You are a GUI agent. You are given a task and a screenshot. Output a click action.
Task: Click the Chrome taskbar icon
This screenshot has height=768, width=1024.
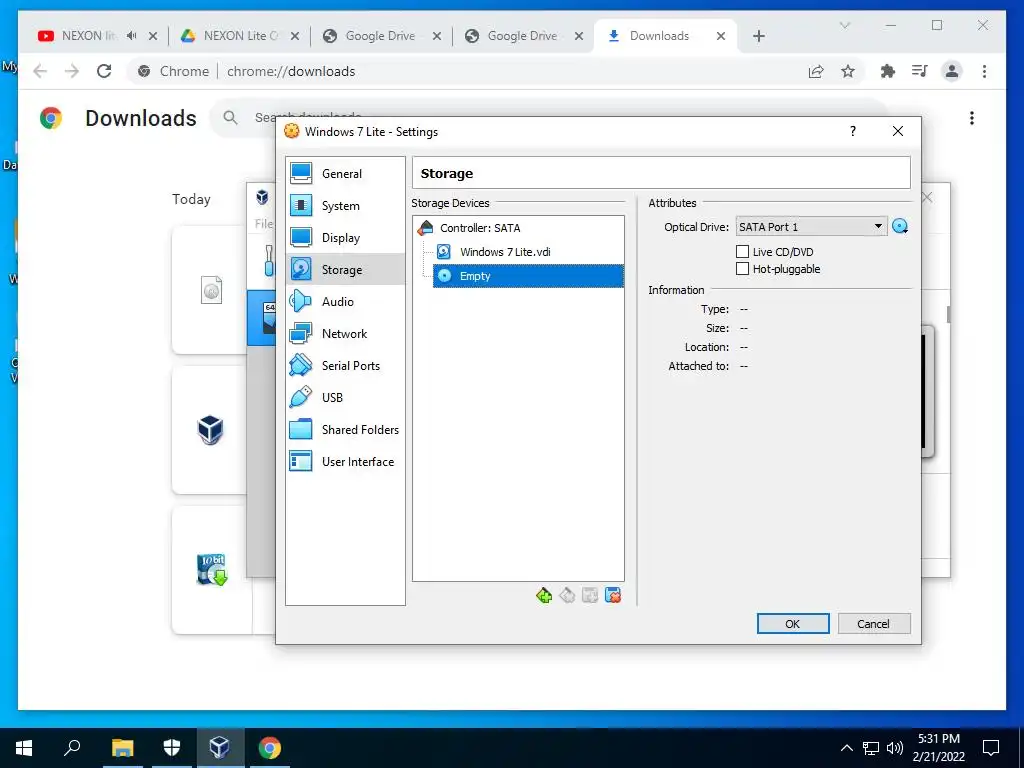pos(269,748)
